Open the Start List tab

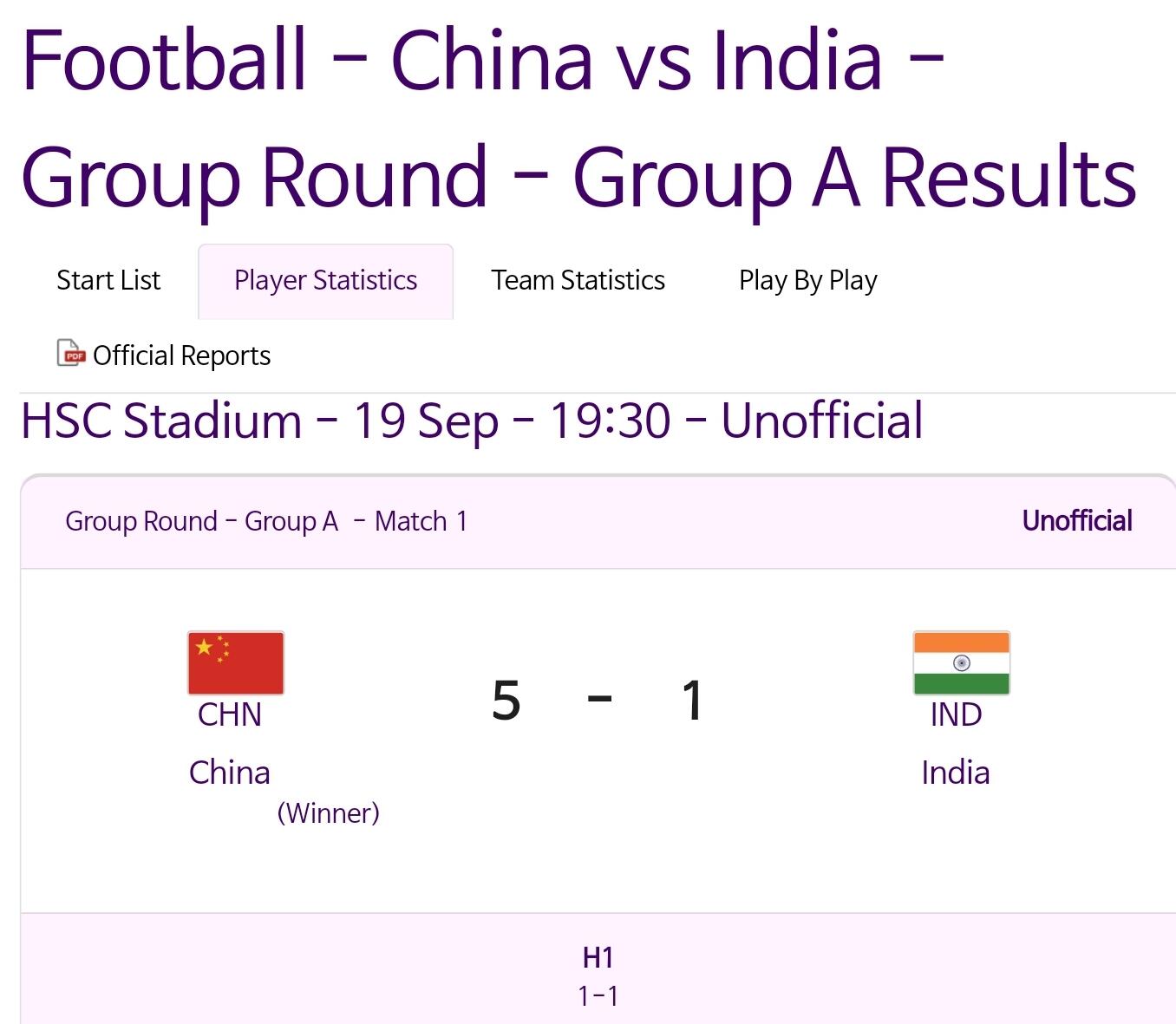pos(108,281)
